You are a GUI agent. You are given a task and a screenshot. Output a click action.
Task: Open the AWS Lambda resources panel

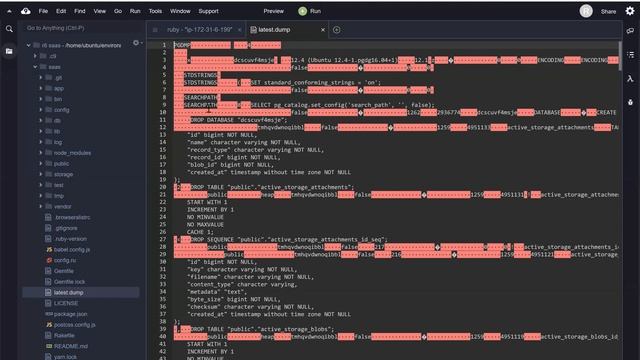point(631,78)
